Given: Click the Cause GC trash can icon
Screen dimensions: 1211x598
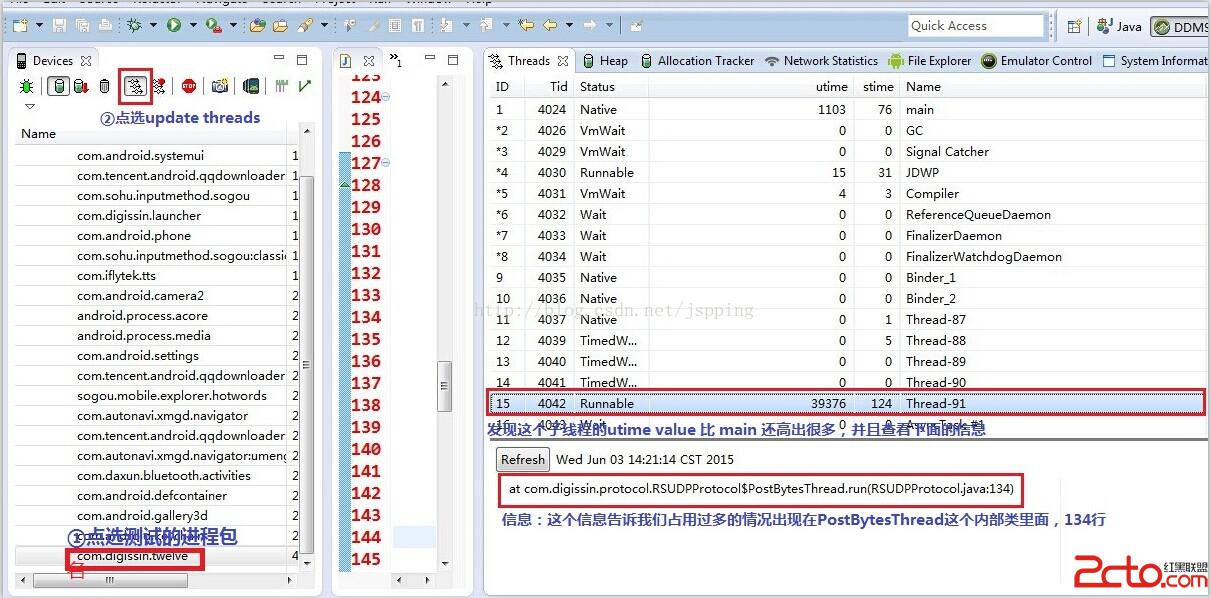Looking at the screenshot, I should coord(104,86).
